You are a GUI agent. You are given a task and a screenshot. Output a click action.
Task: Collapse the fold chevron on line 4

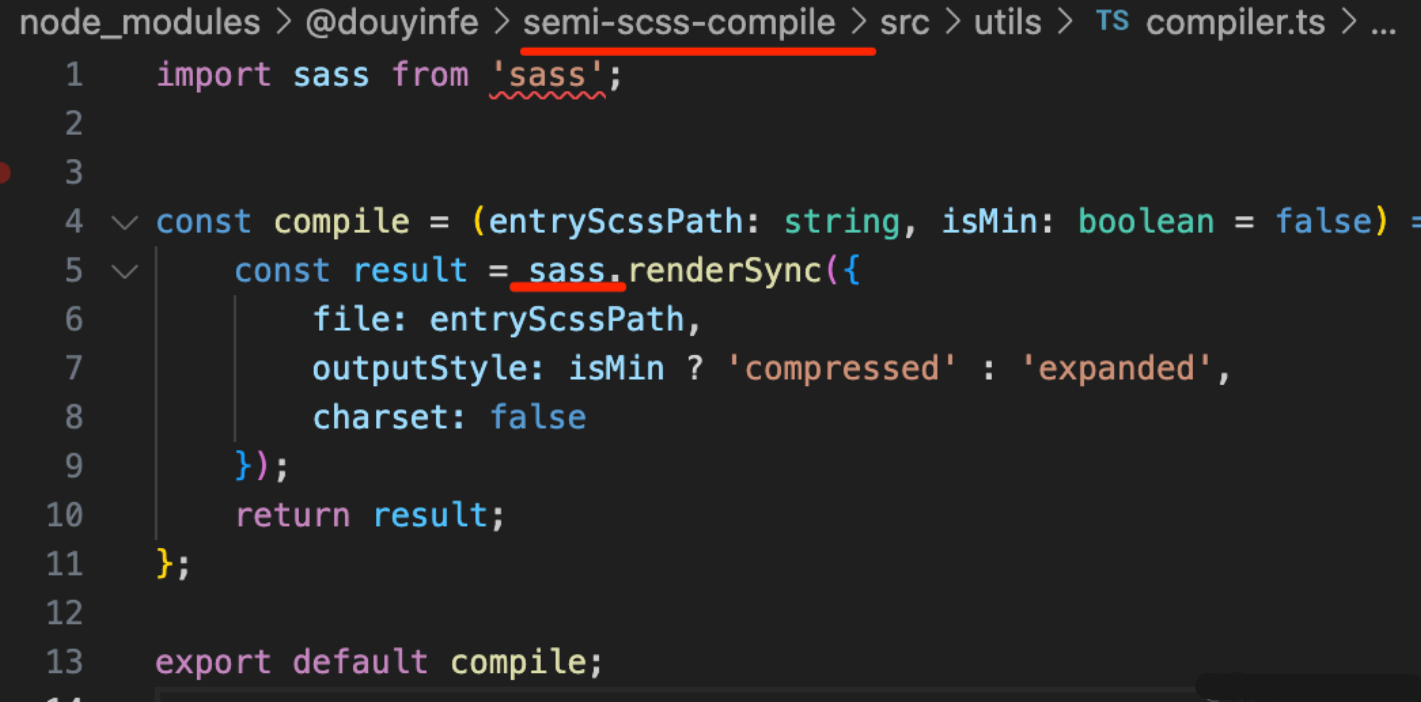point(125,222)
